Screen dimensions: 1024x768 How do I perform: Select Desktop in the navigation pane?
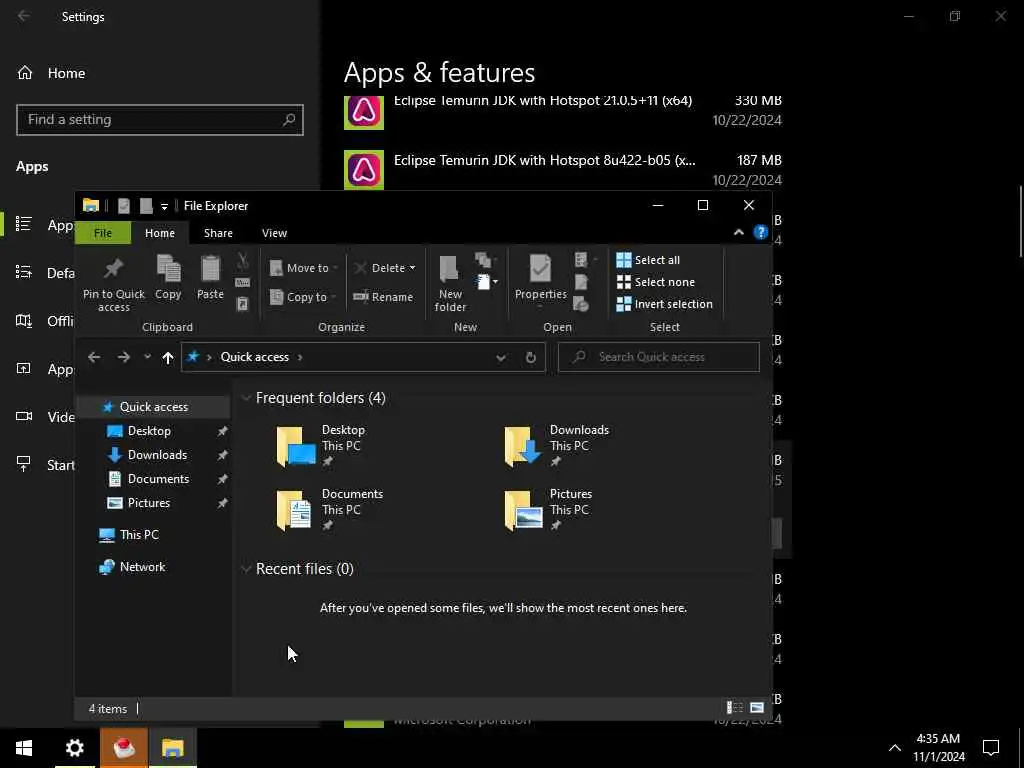click(x=149, y=431)
